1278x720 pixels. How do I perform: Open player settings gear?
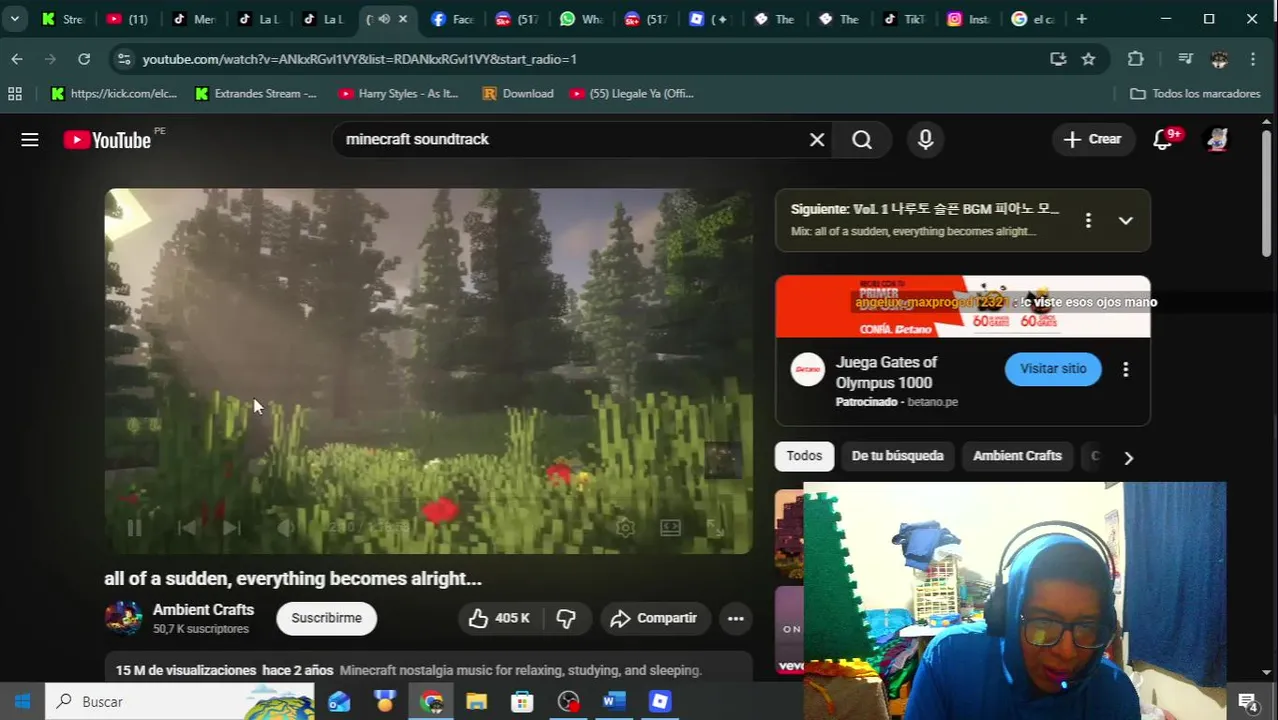pyautogui.click(x=625, y=527)
